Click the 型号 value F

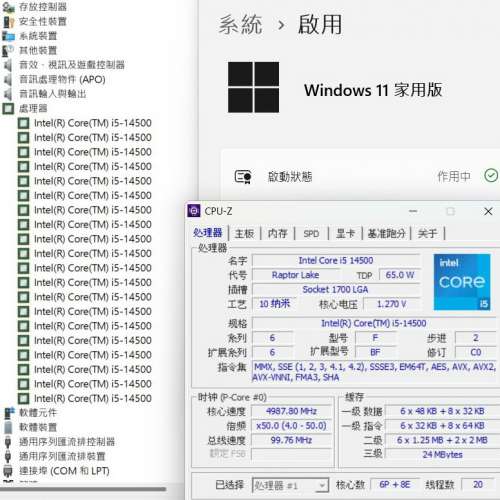click(x=375, y=338)
